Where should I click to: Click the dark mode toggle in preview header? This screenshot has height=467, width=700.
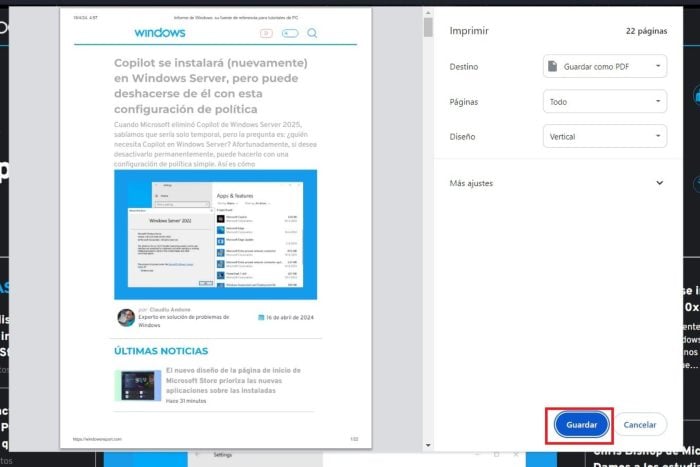[x=290, y=33]
